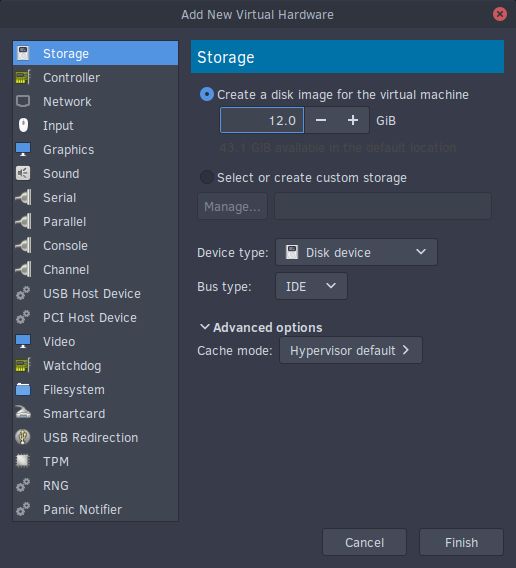Select the Sound speaker icon
Viewport: 516px width, 568px height.
[x=23, y=173]
